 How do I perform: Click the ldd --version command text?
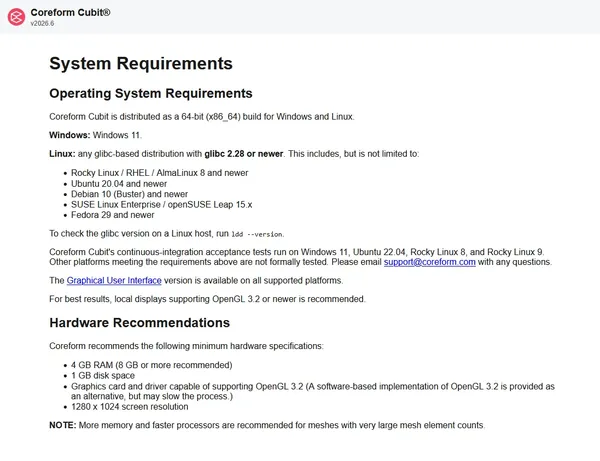pyautogui.click(x=257, y=234)
